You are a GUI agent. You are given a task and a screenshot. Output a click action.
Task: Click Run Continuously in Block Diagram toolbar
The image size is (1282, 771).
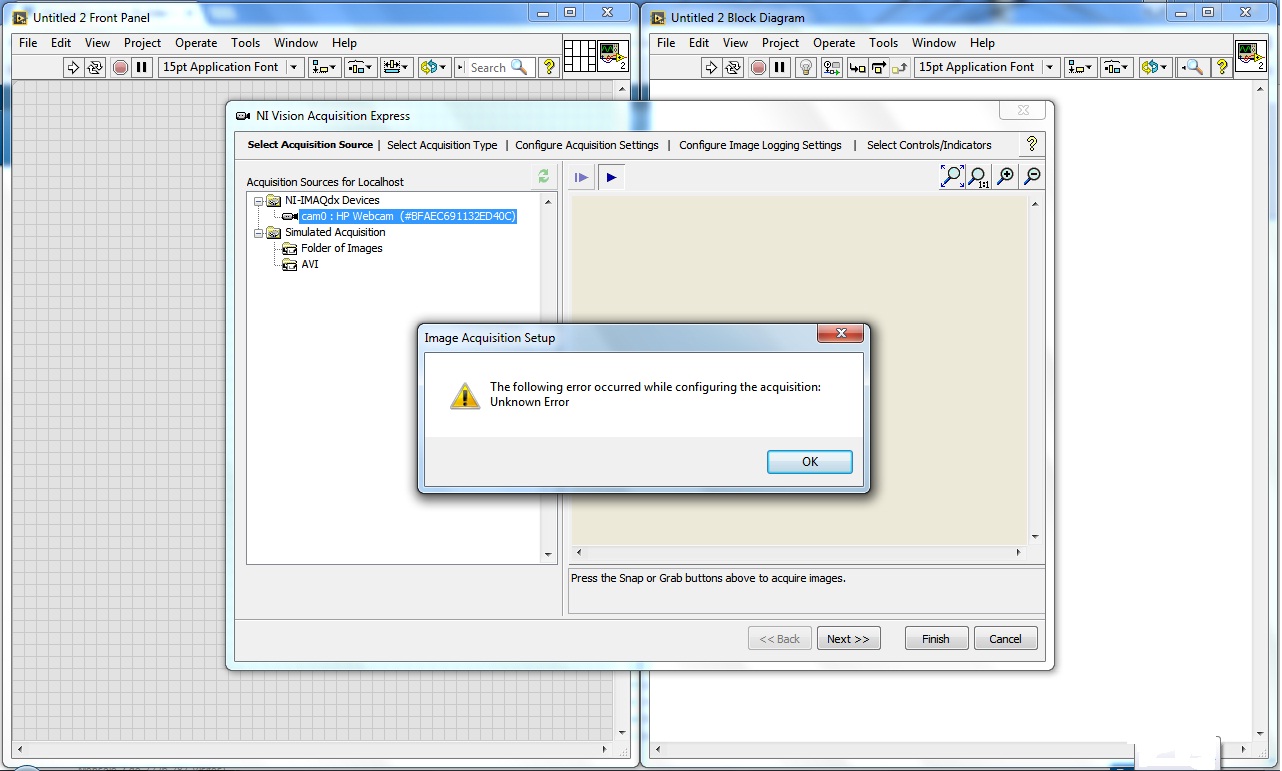click(x=733, y=67)
